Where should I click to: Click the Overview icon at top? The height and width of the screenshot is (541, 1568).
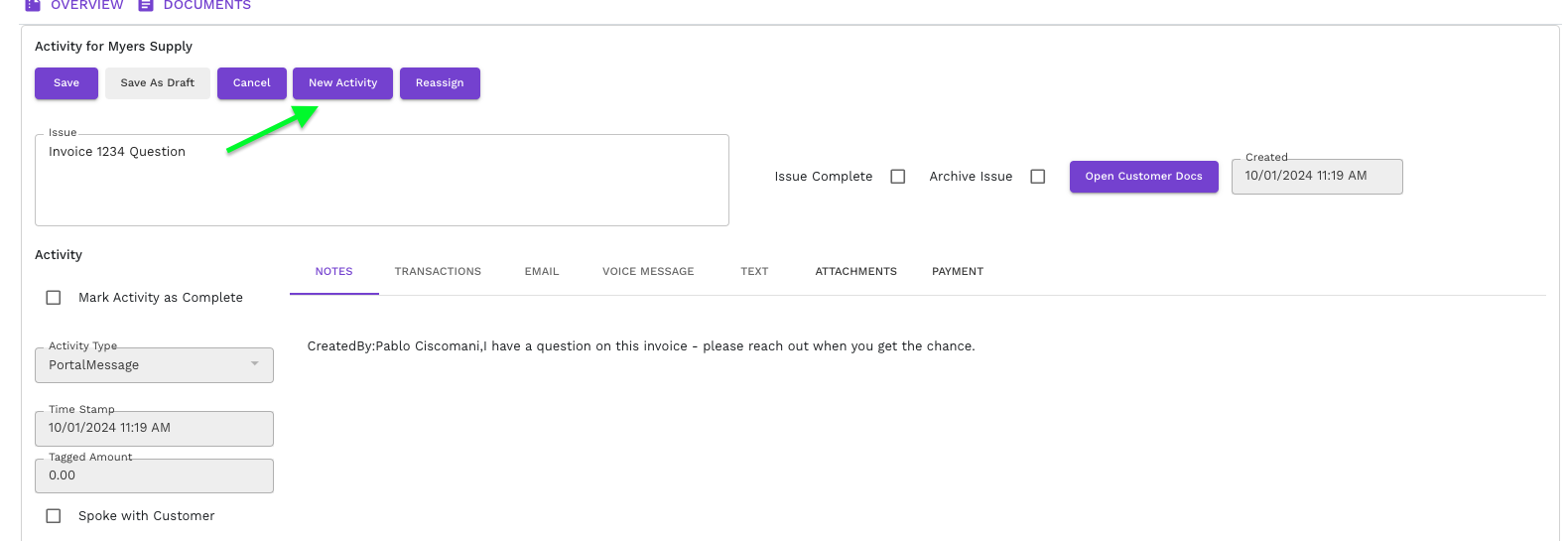pos(33,5)
